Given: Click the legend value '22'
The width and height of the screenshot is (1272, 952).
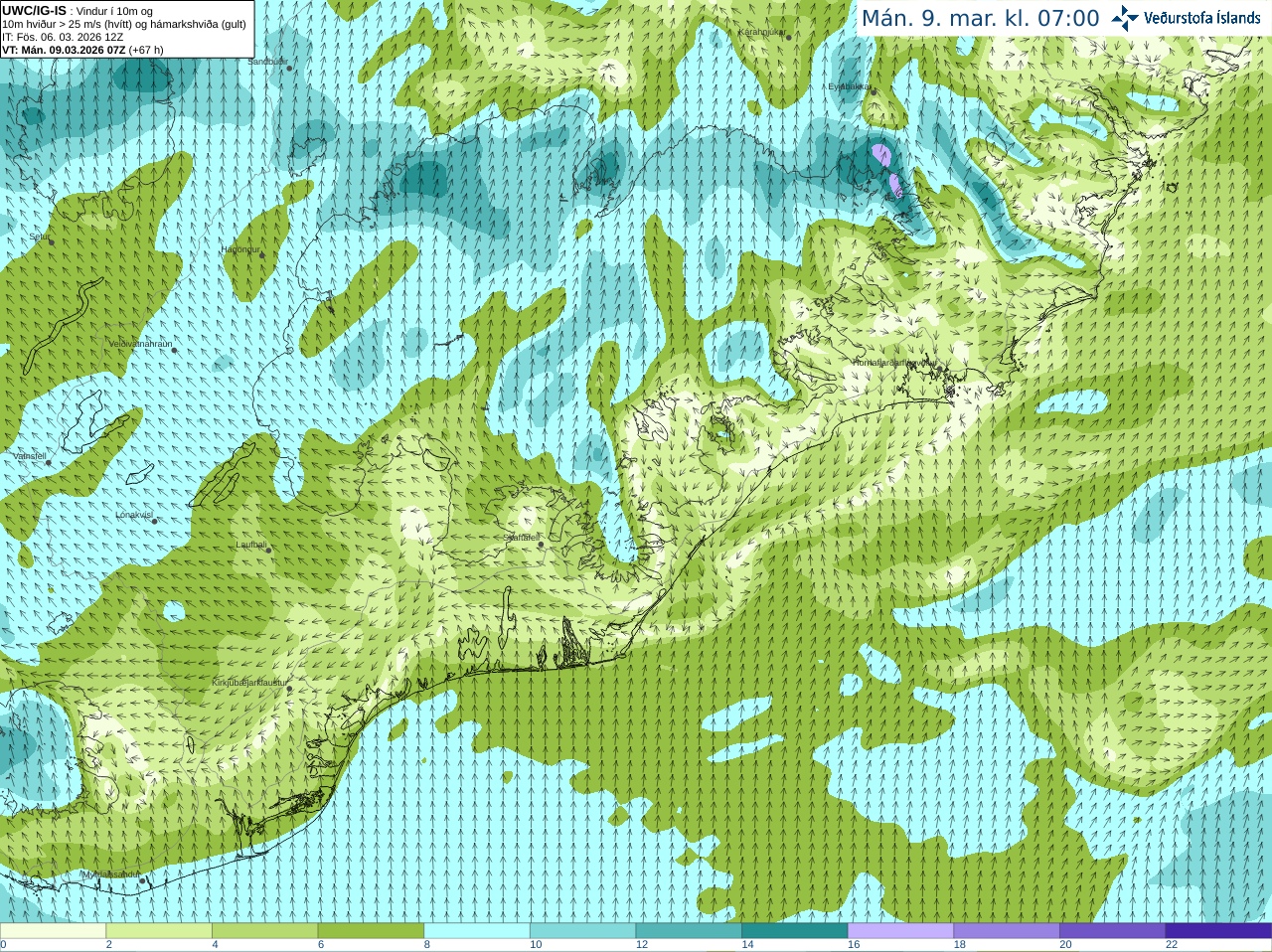Looking at the screenshot, I should [x=1172, y=945].
